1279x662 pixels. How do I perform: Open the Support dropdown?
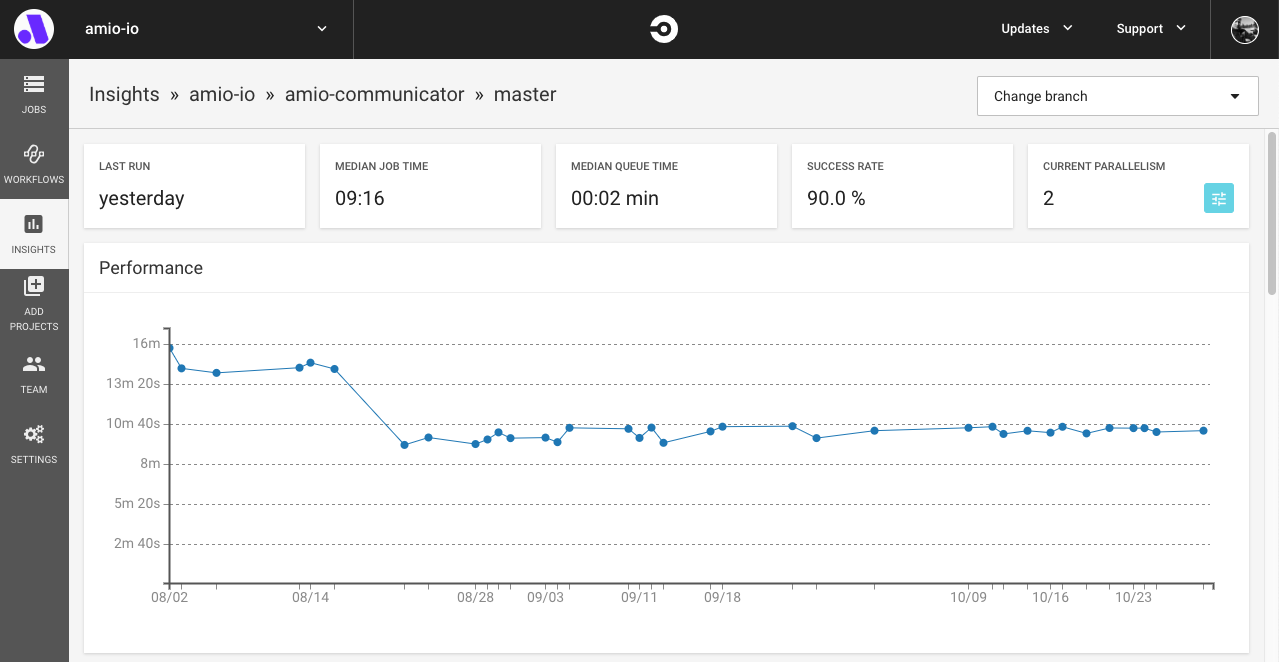click(1151, 29)
